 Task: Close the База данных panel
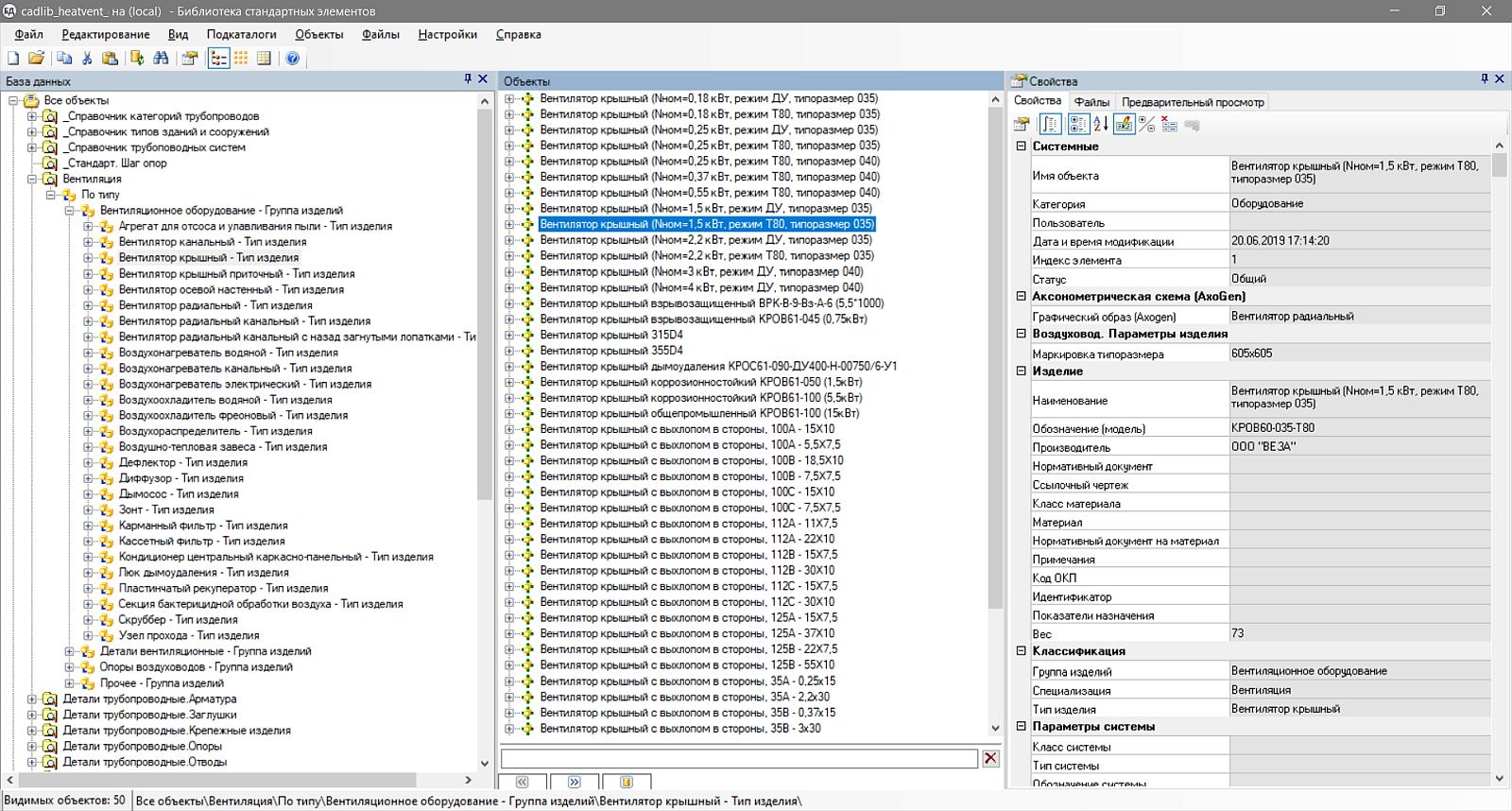[x=483, y=79]
